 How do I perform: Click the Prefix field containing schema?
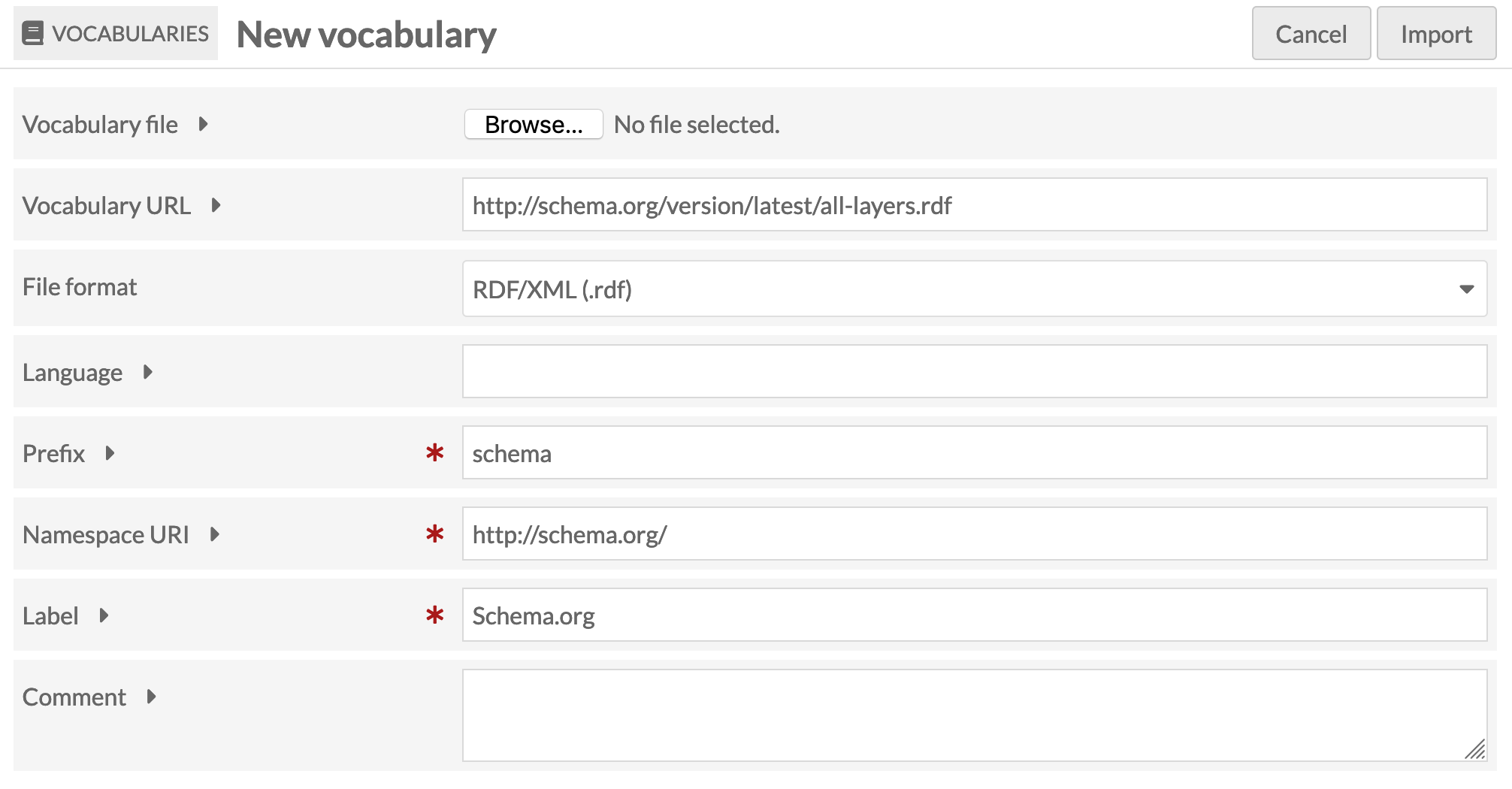click(x=975, y=452)
